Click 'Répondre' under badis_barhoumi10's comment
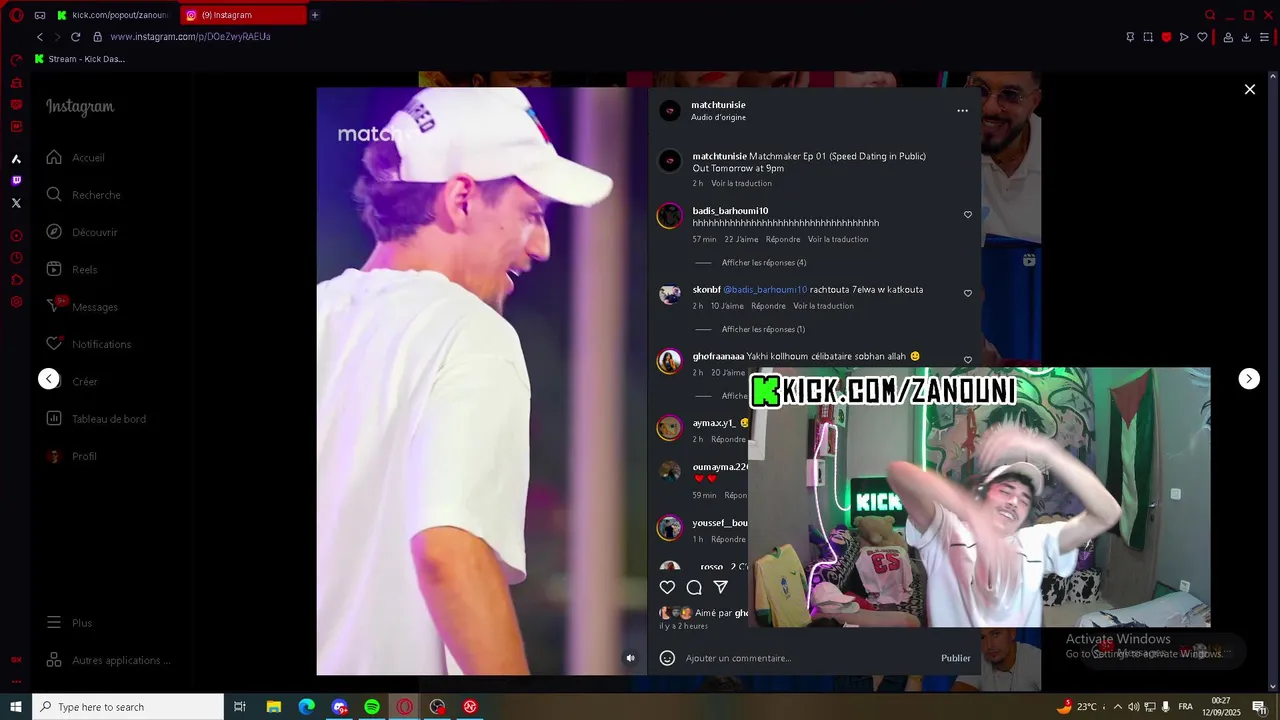Screen dimensions: 1280x720 [783, 239]
